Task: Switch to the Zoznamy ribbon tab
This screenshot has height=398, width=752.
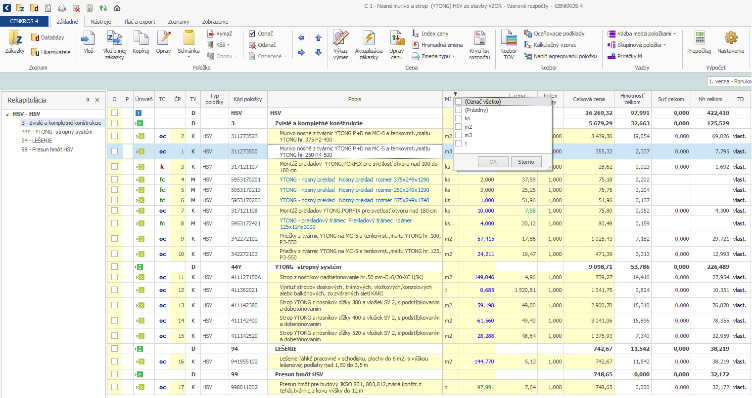Action: 178,22
